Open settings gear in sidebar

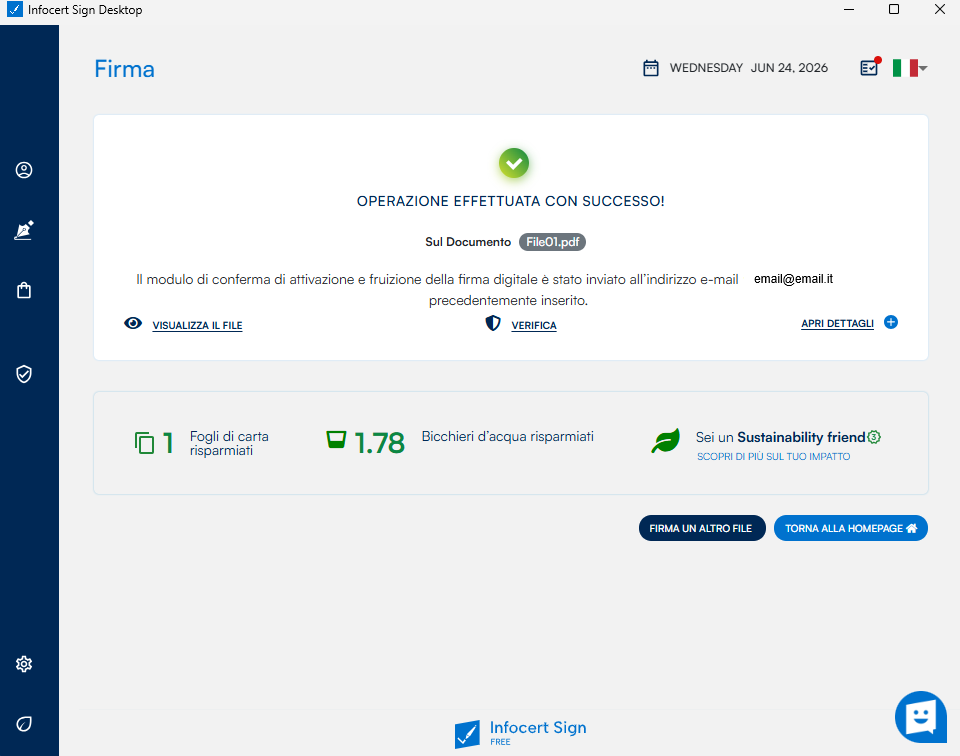[24, 664]
